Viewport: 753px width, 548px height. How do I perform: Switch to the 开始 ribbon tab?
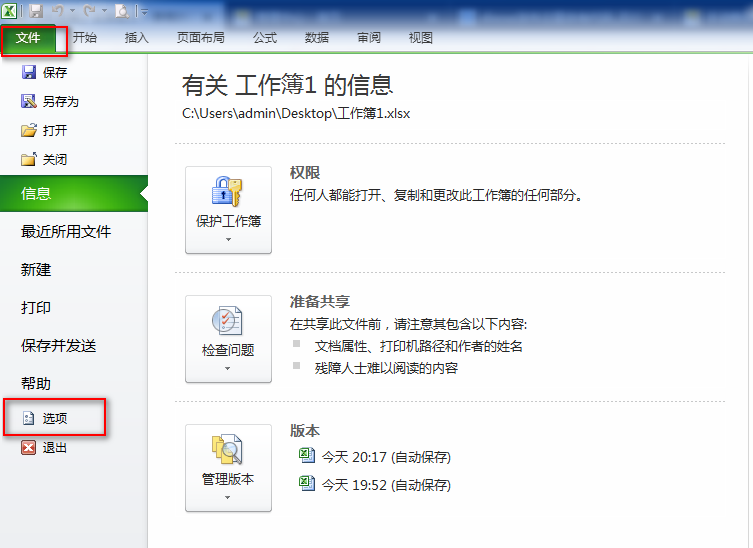(x=85, y=37)
